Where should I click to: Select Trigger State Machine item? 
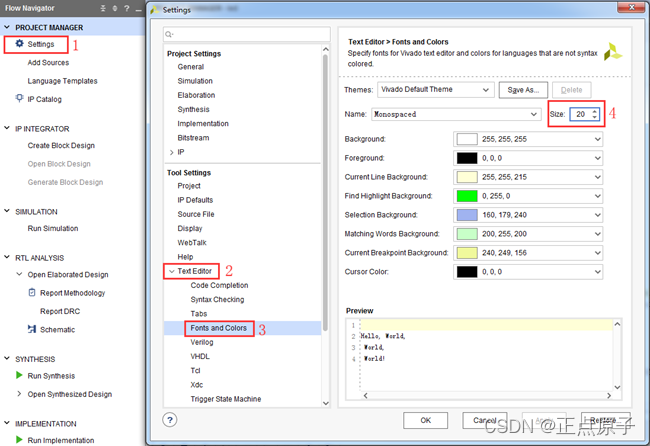click(x=226, y=399)
